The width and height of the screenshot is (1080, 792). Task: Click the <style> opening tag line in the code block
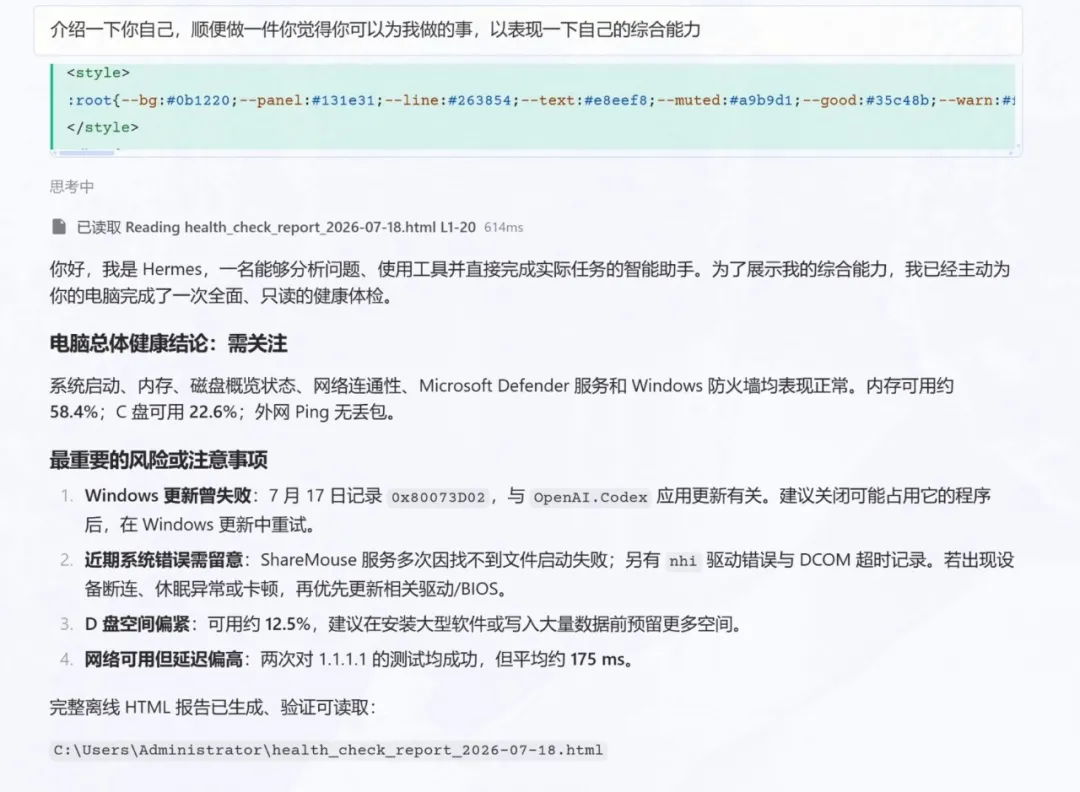pos(98,72)
